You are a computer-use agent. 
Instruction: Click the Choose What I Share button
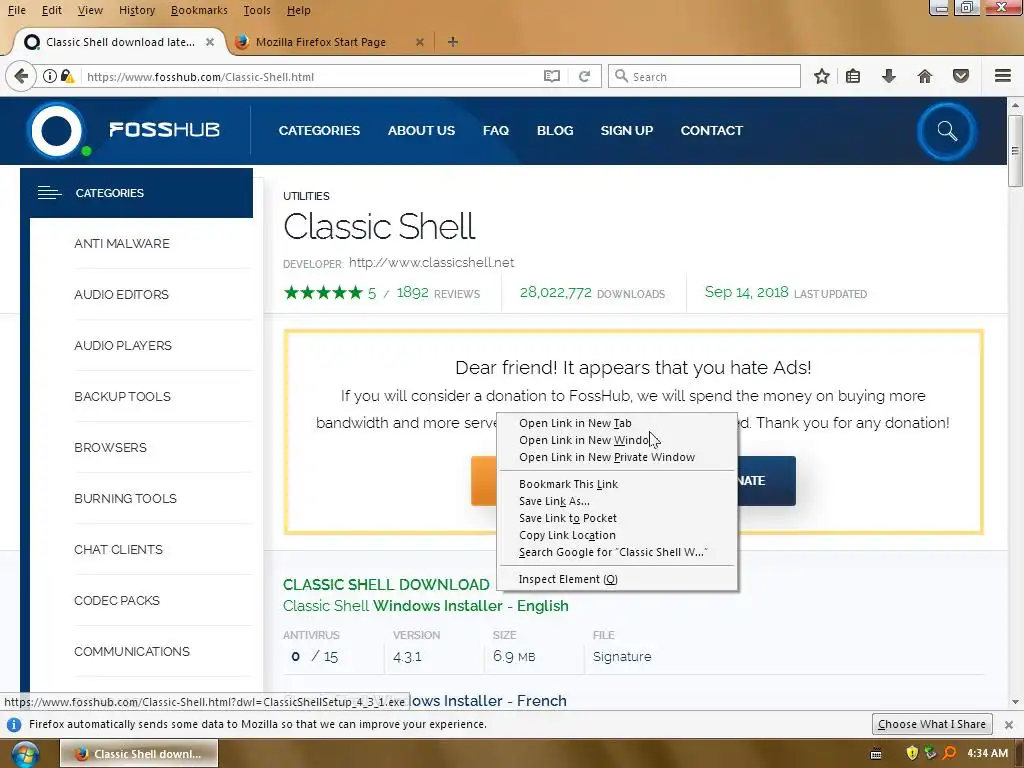932,724
